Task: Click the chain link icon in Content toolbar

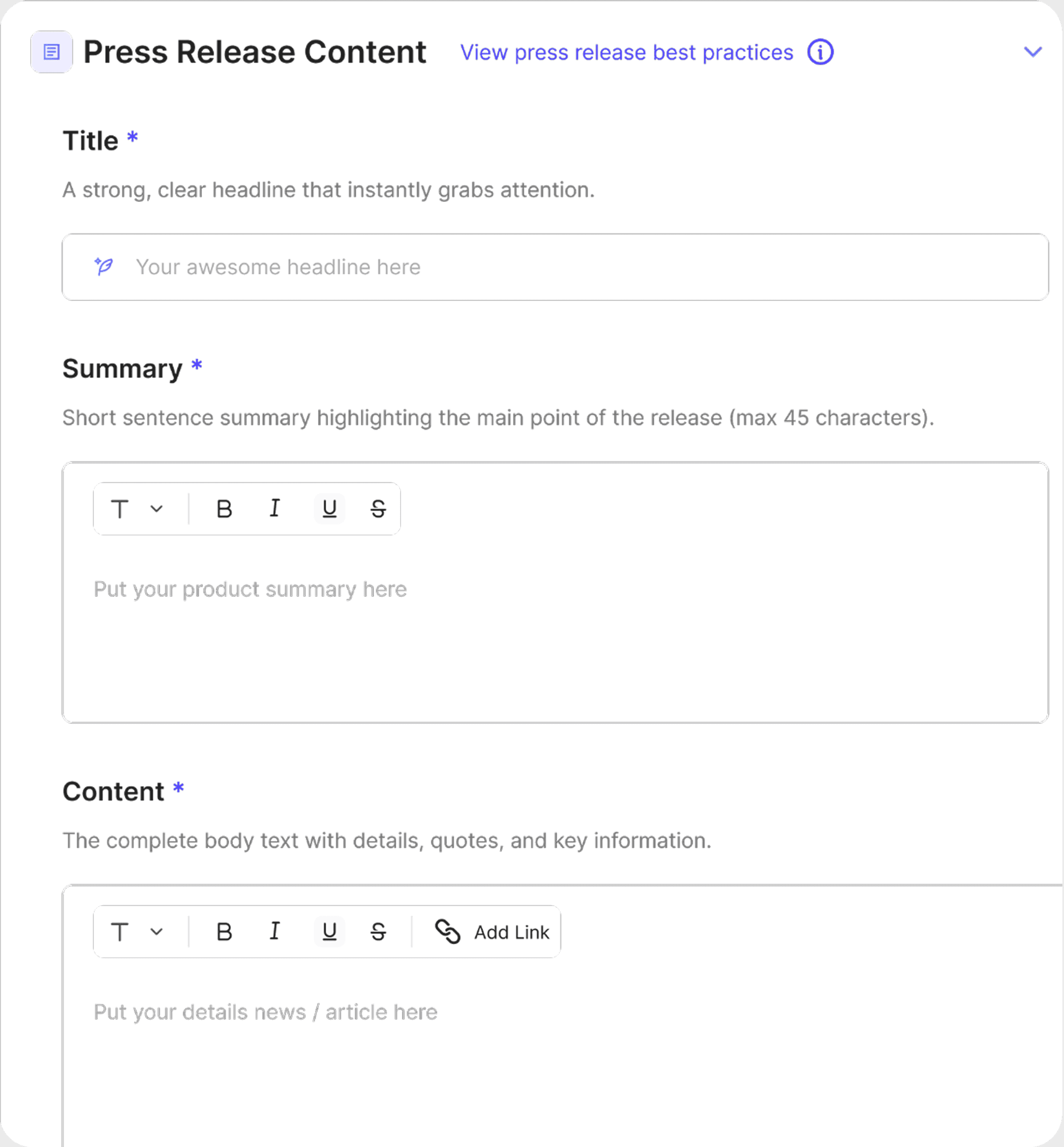Action: point(447,931)
